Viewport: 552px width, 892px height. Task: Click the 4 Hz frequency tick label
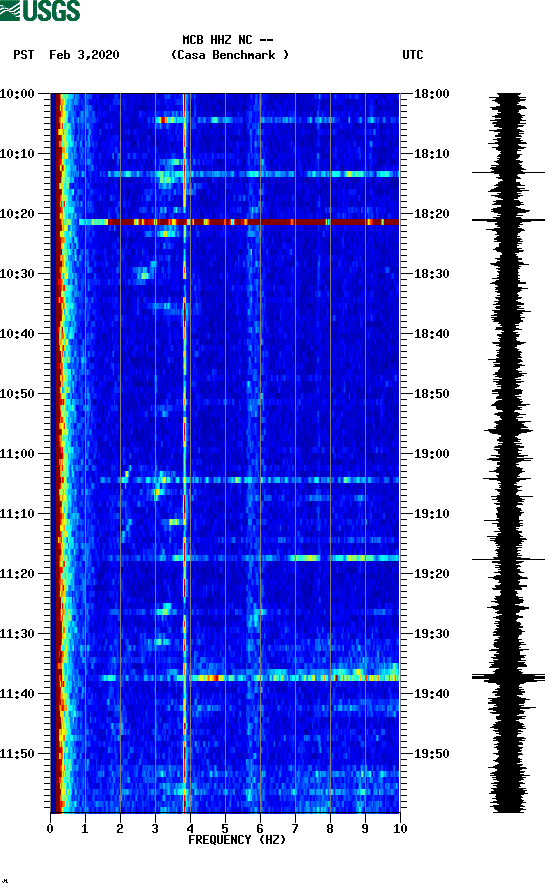[x=190, y=829]
